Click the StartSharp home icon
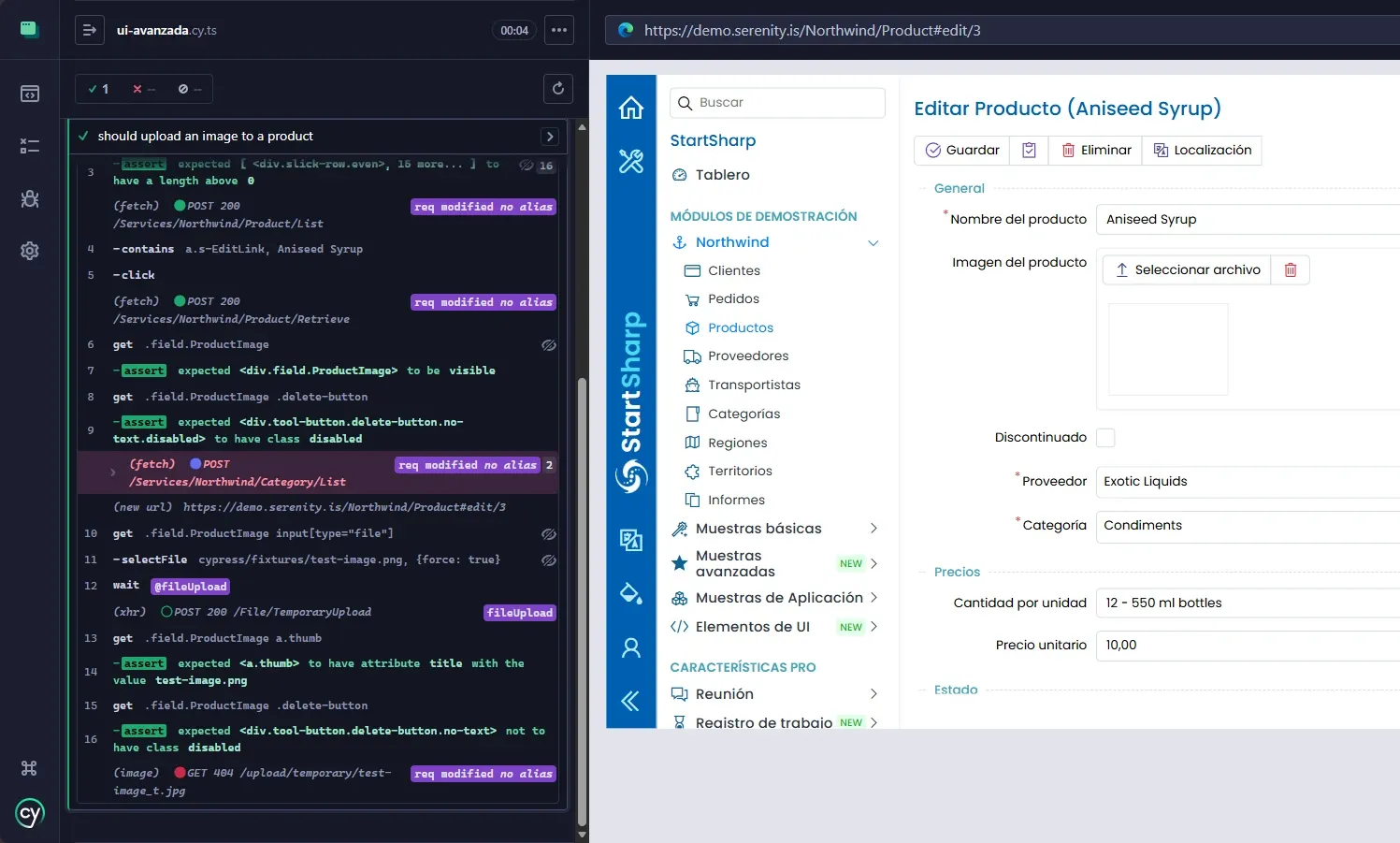The width and height of the screenshot is (1400, 843). 631,108
